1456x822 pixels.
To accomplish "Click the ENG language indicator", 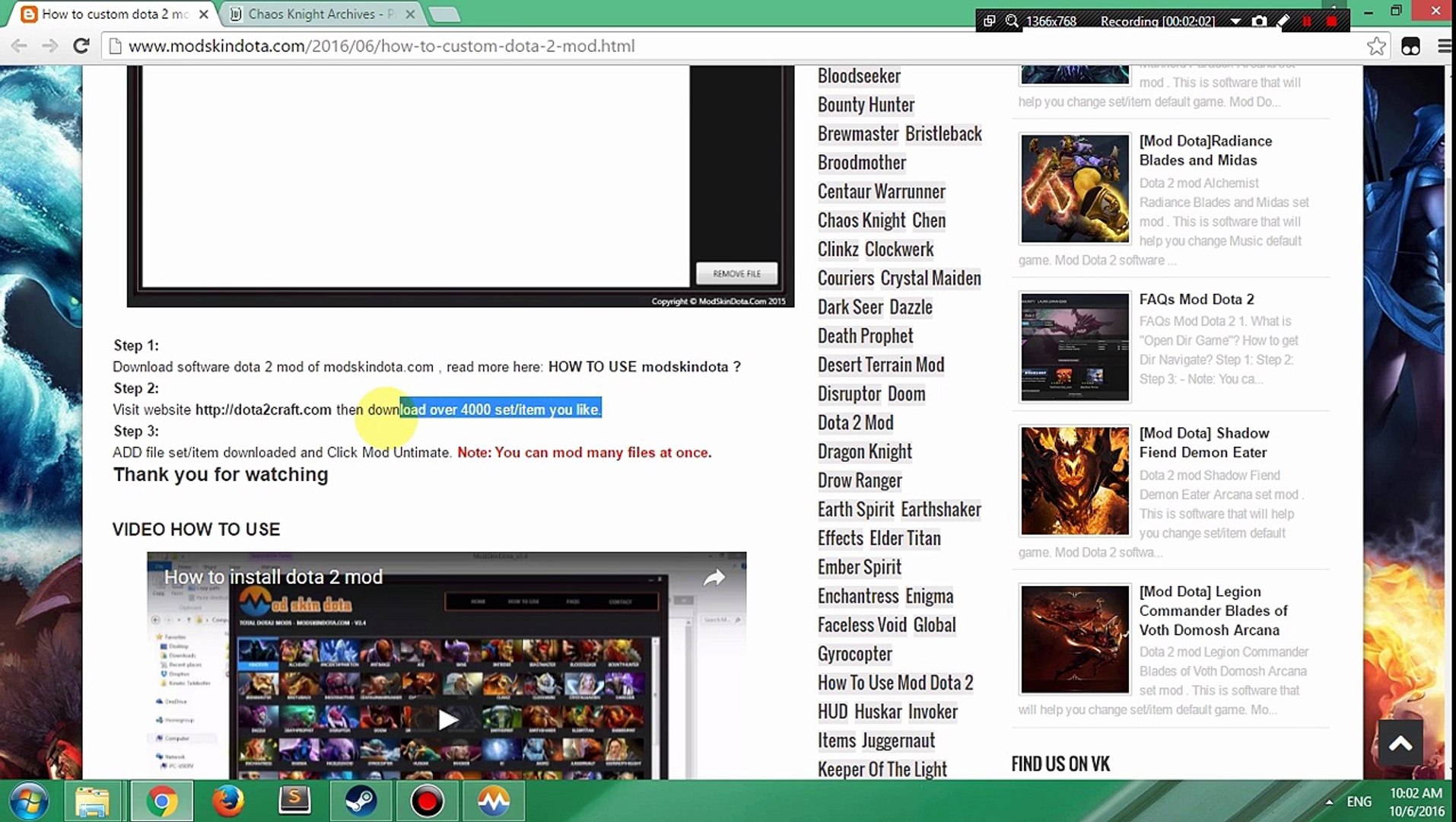I will [x=1359, y=801].
